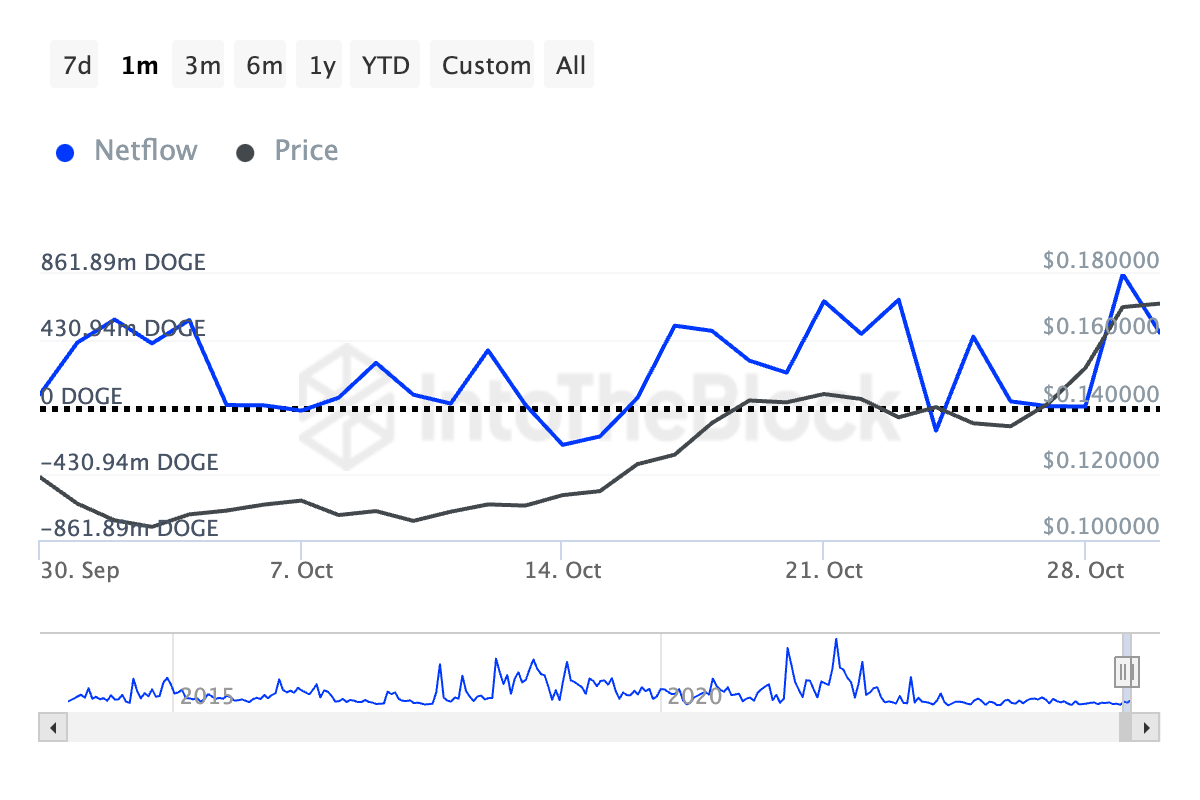Viewport: 1200px width, 800px height.
Task: Switch chart to 3m range
Action: click(202, 66)
